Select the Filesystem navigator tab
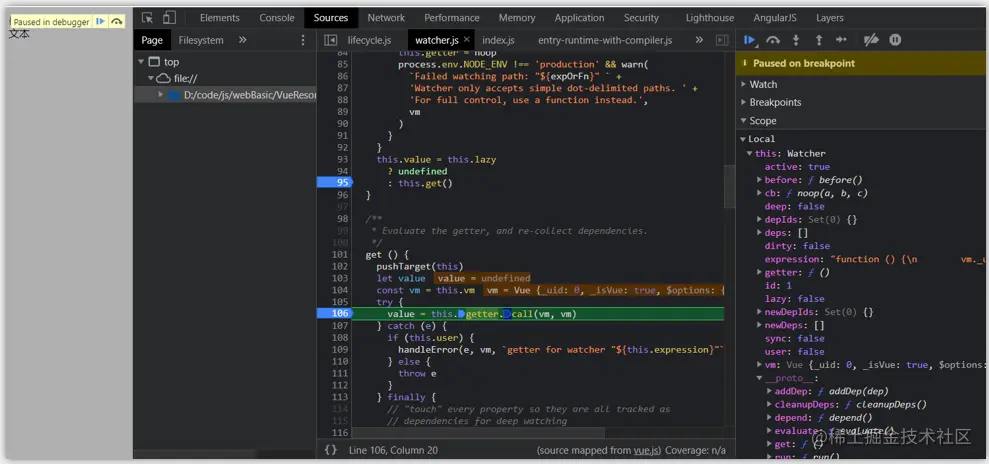The height and width of the screenshot is (464, 989). click(x=201, y=40)
